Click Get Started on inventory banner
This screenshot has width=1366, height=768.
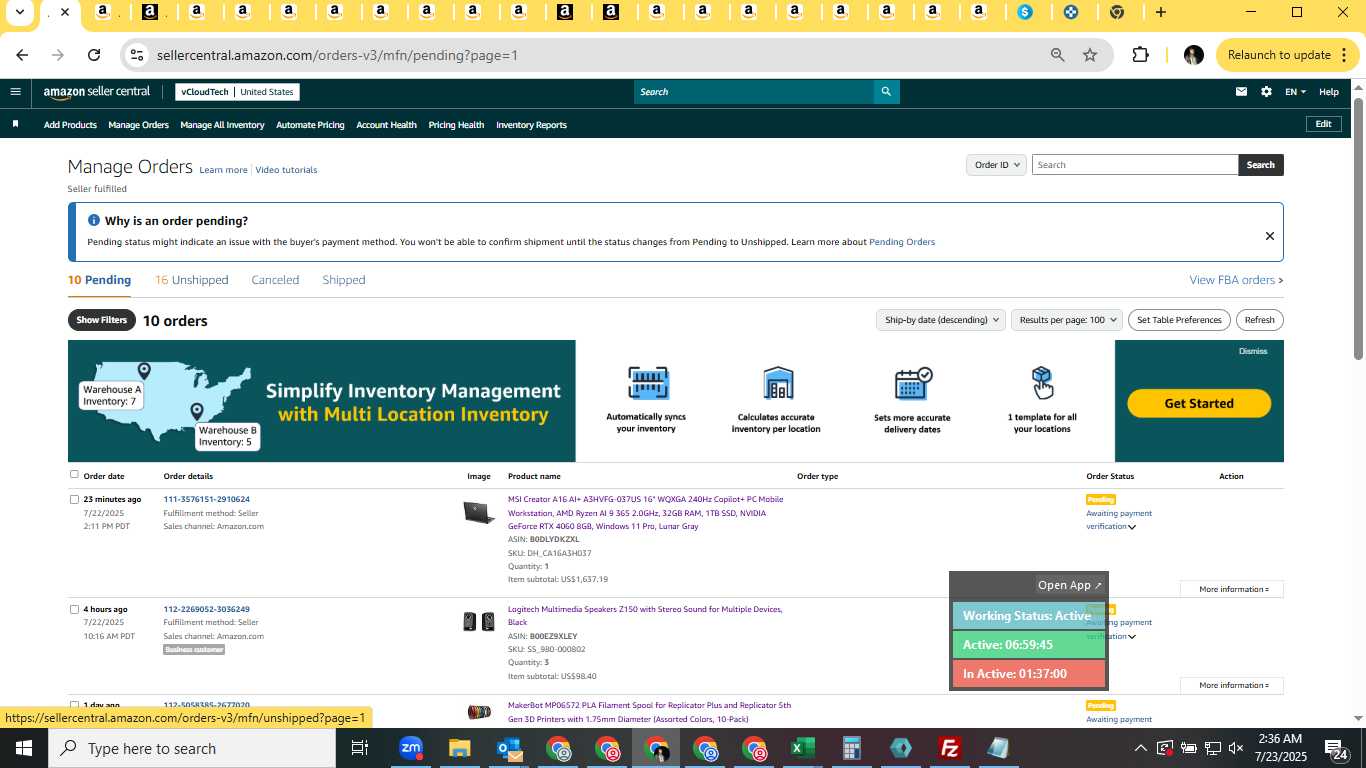pos(1199,403)
